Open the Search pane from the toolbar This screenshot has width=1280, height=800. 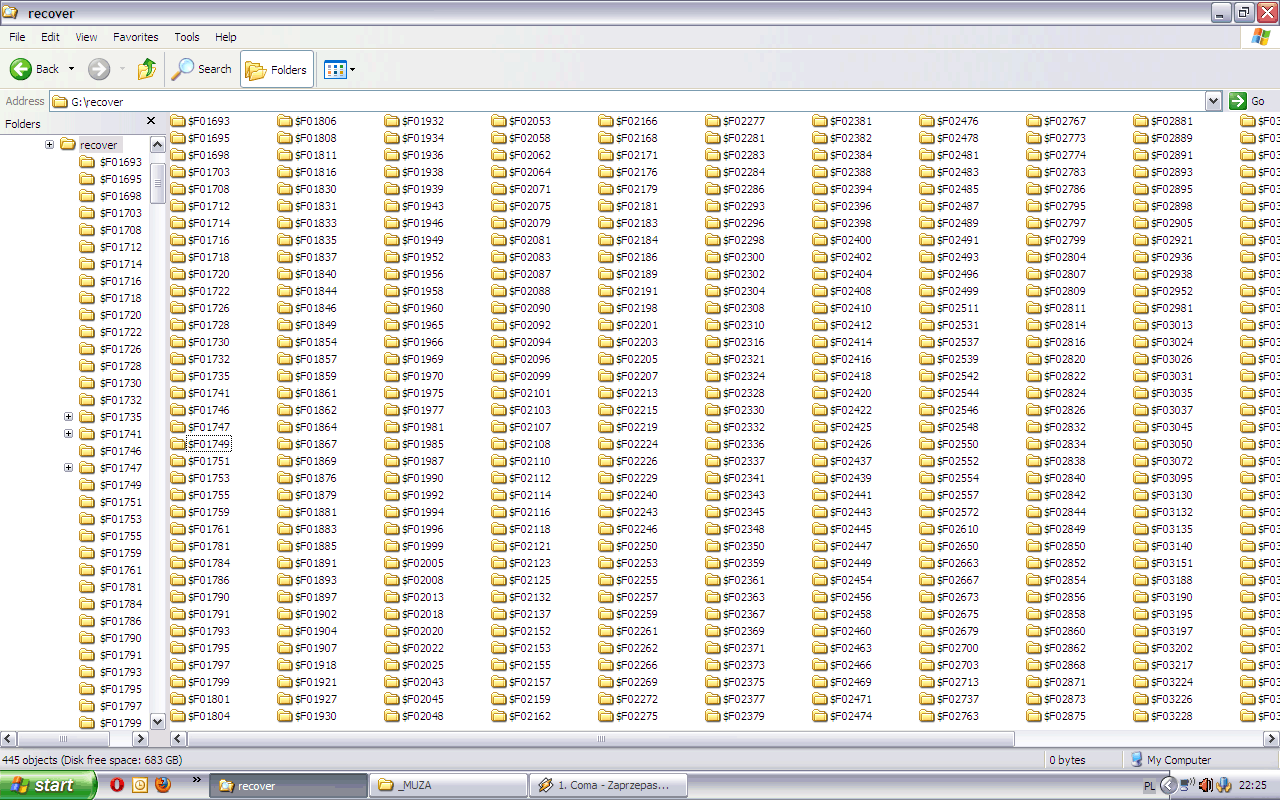point(202,69)
